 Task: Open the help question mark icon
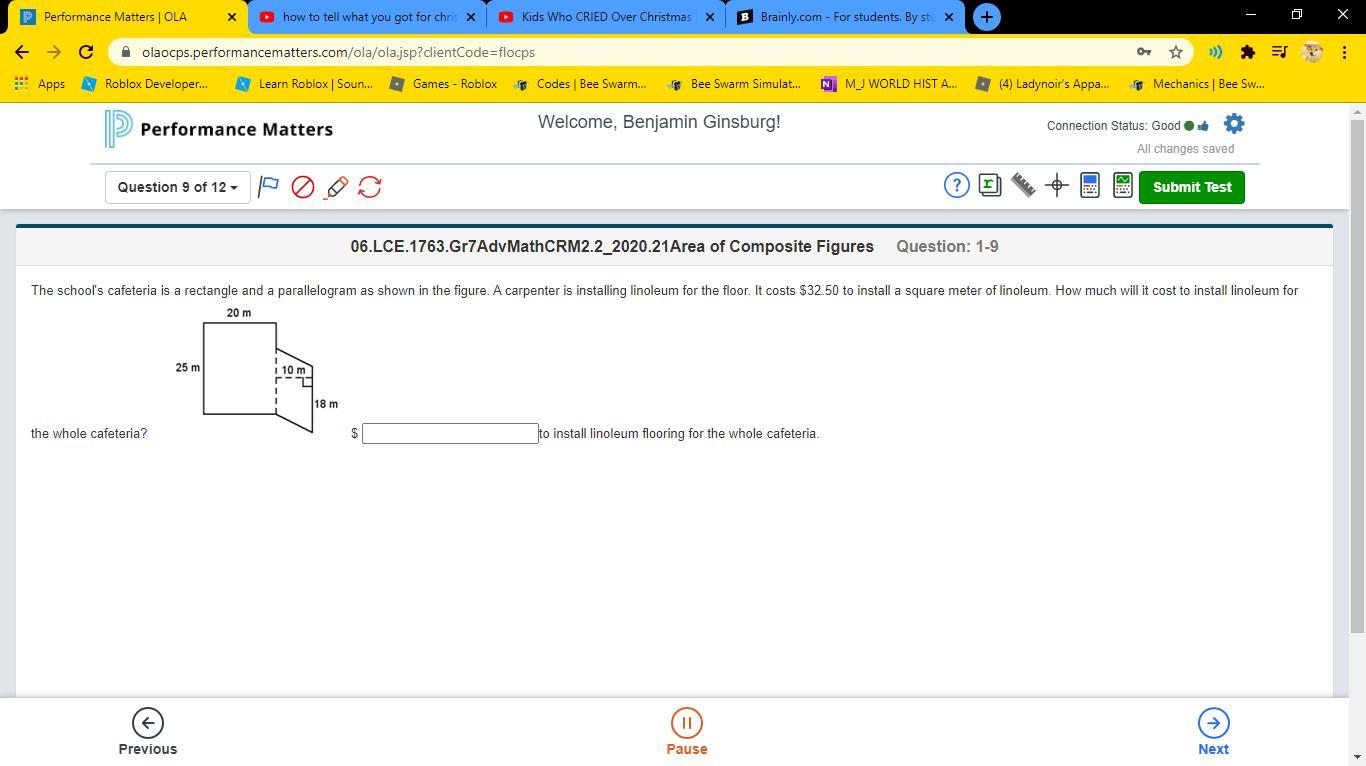click(957, 185)
